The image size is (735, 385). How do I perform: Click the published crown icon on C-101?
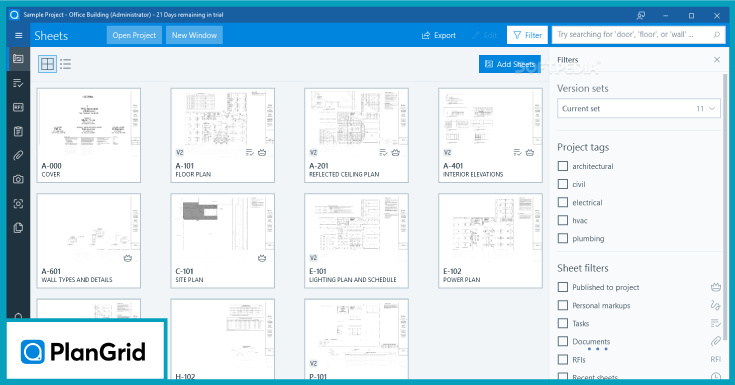[x=262, y=258]
